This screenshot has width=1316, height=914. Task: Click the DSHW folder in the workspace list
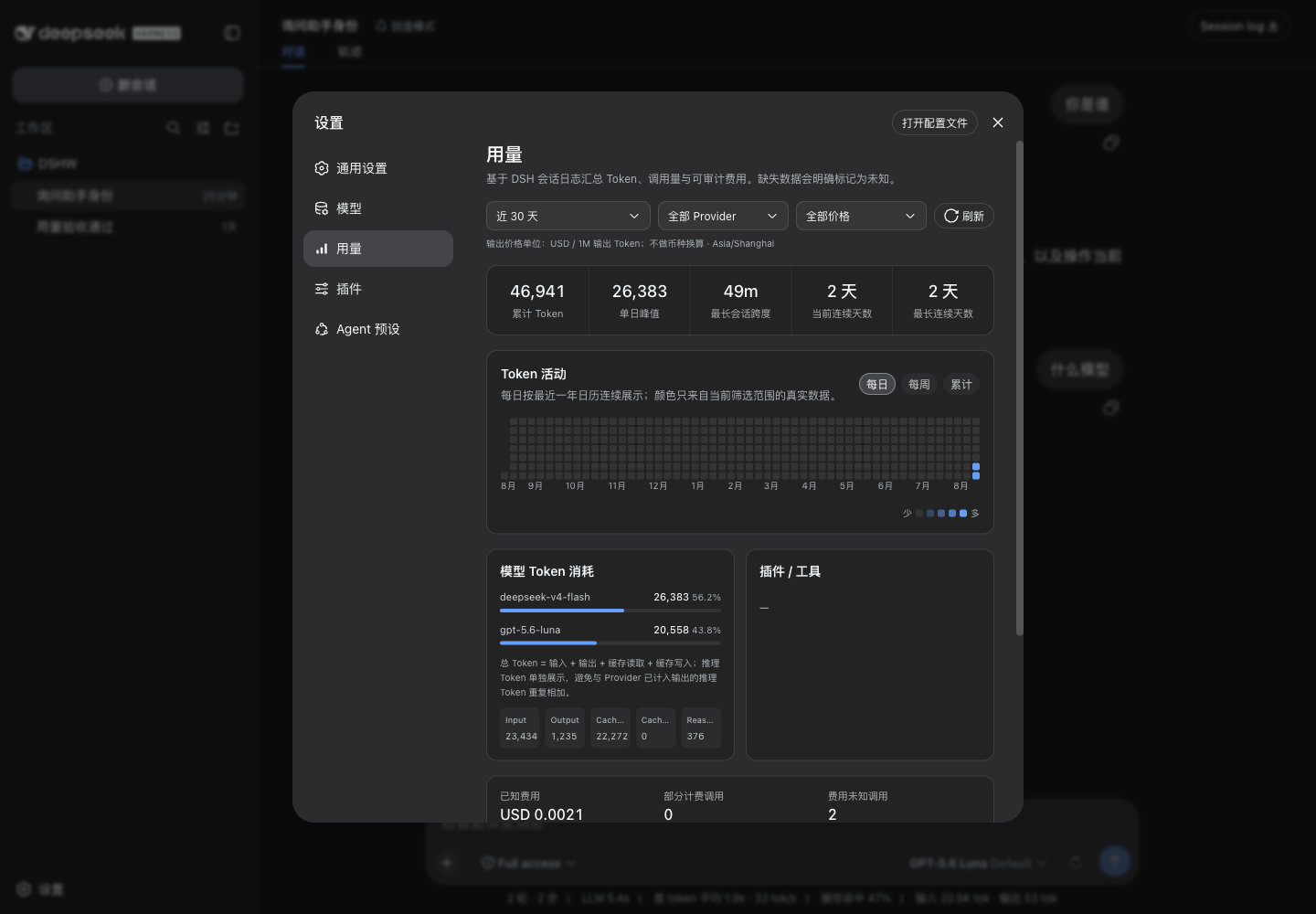[128, 164]
